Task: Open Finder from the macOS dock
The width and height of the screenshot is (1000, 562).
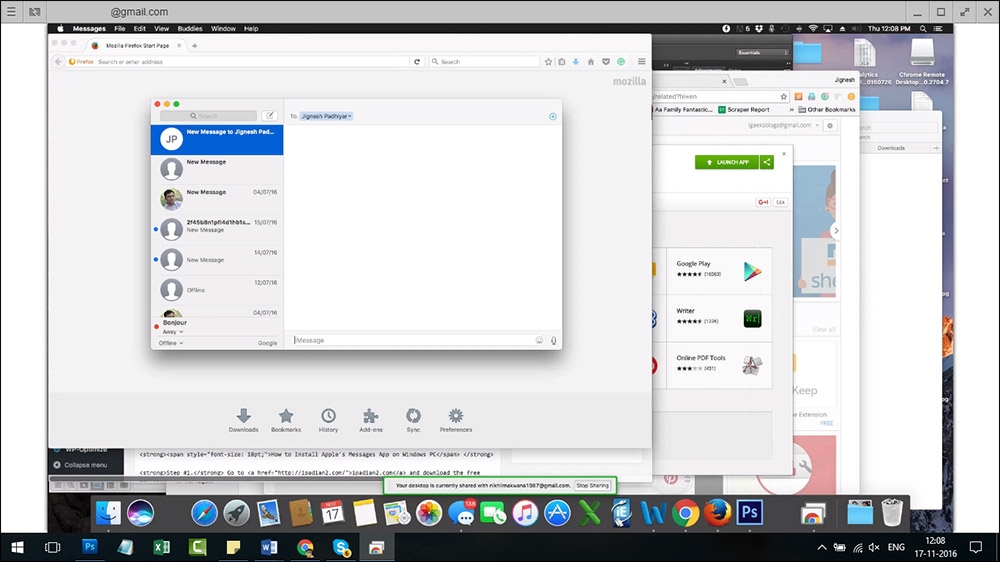Action: click(108, 513)
